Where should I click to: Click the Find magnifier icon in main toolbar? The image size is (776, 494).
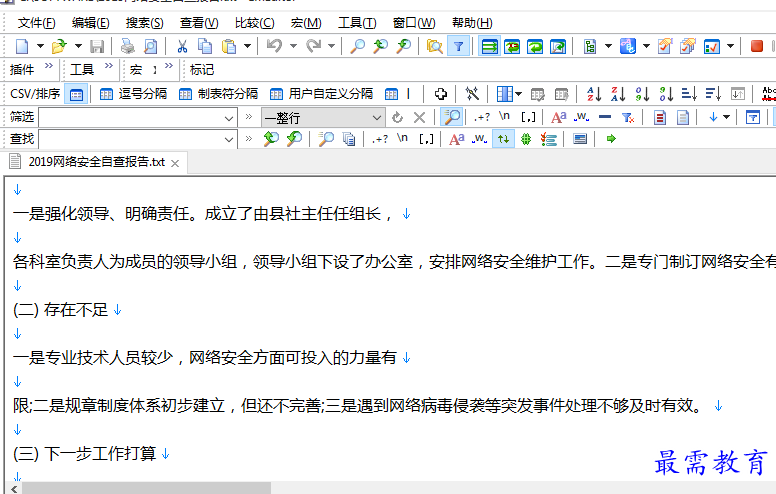point(357,47)
